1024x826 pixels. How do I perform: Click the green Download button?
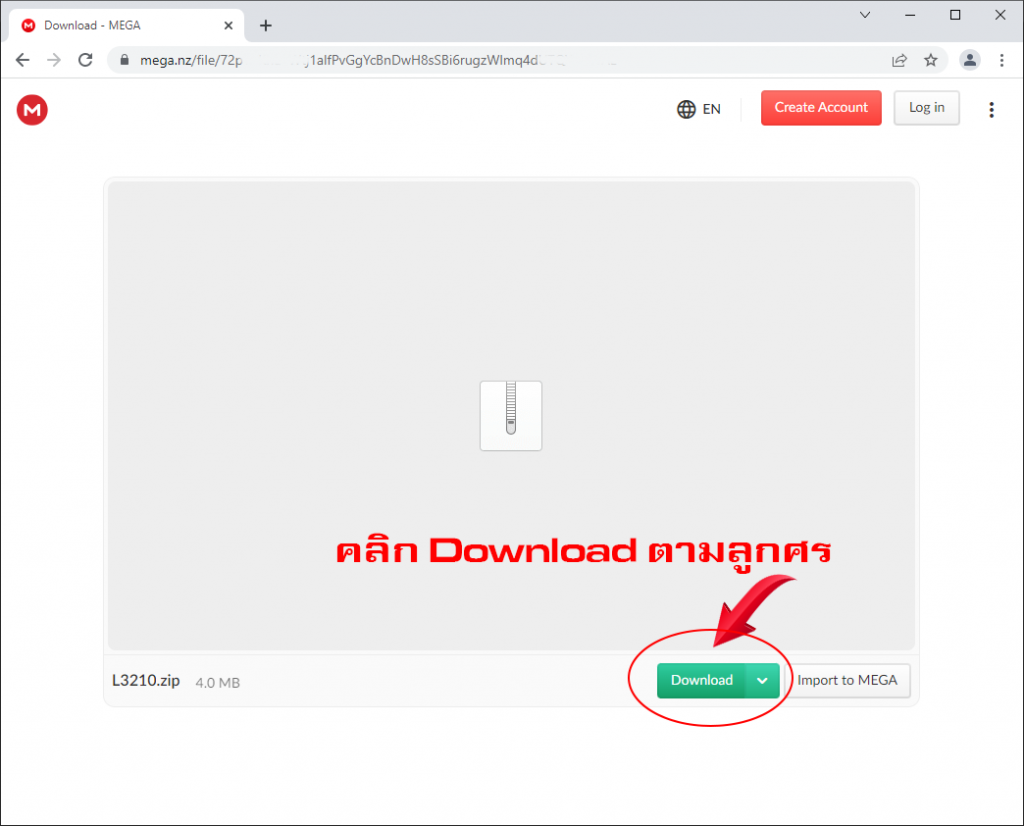[x=701, y=680]
